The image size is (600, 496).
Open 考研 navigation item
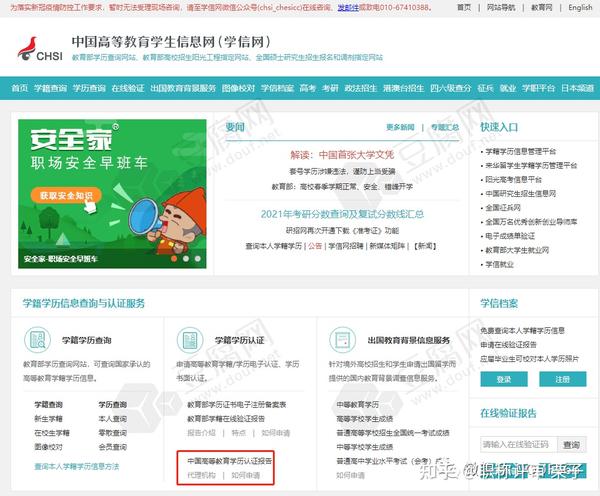[x=330, y=88]
